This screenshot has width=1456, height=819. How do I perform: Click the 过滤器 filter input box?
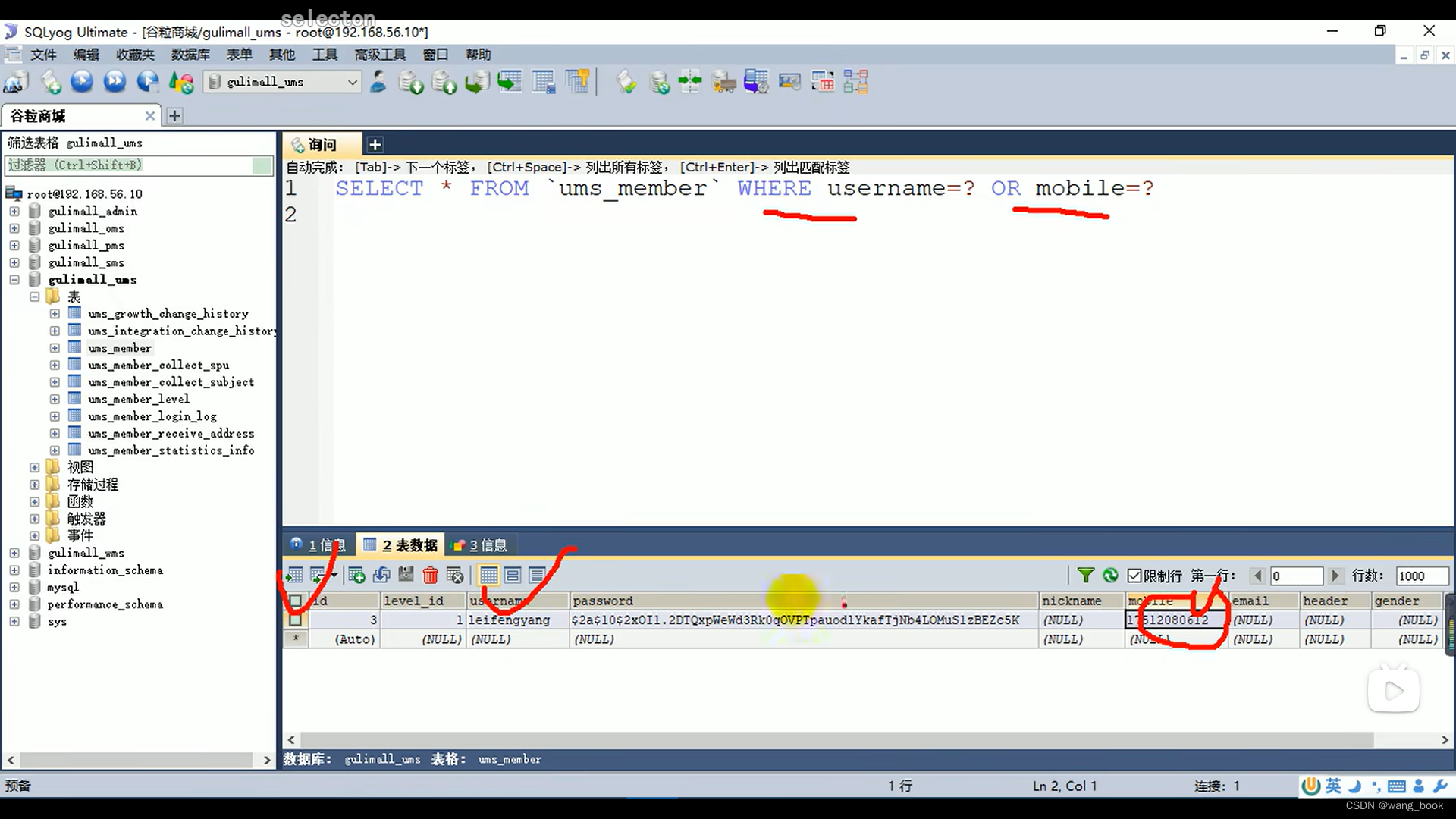point(139,165)
